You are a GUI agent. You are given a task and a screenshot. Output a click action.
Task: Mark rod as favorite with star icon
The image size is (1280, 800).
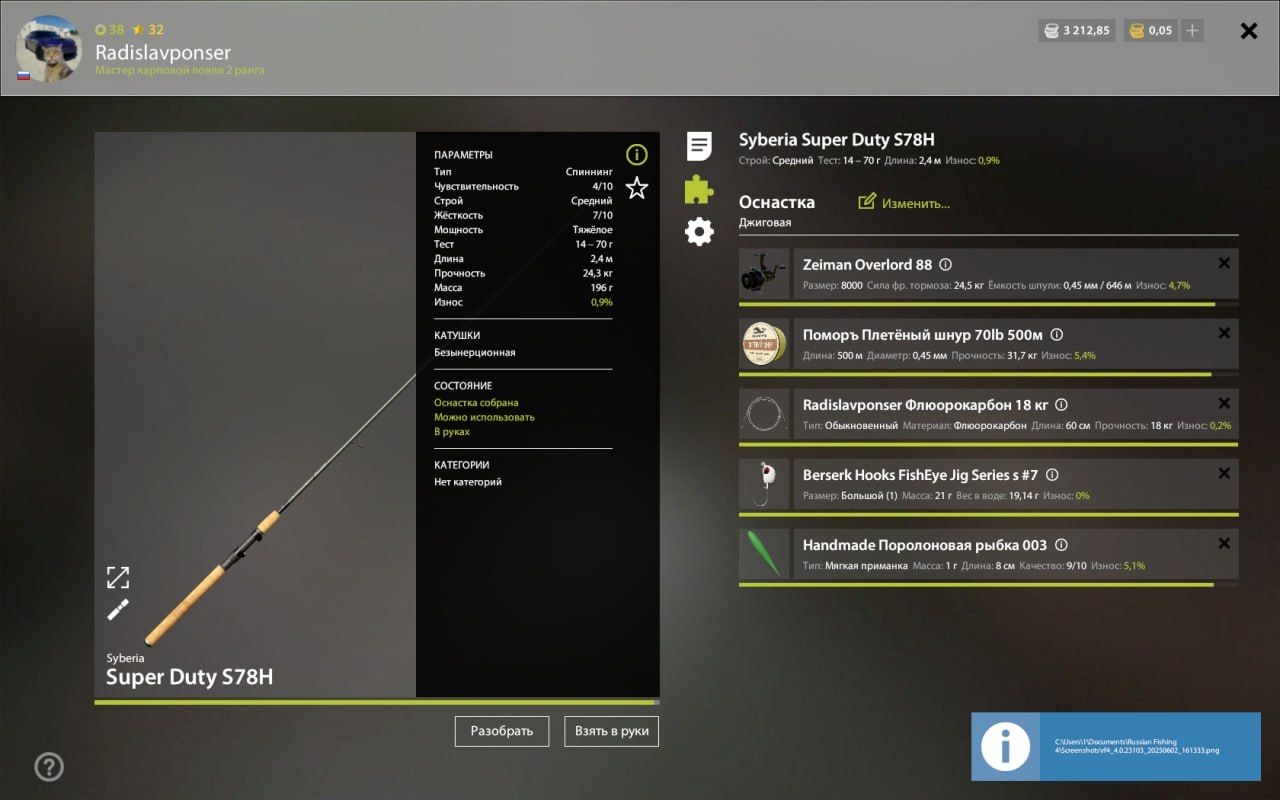[x=637, y=188]
